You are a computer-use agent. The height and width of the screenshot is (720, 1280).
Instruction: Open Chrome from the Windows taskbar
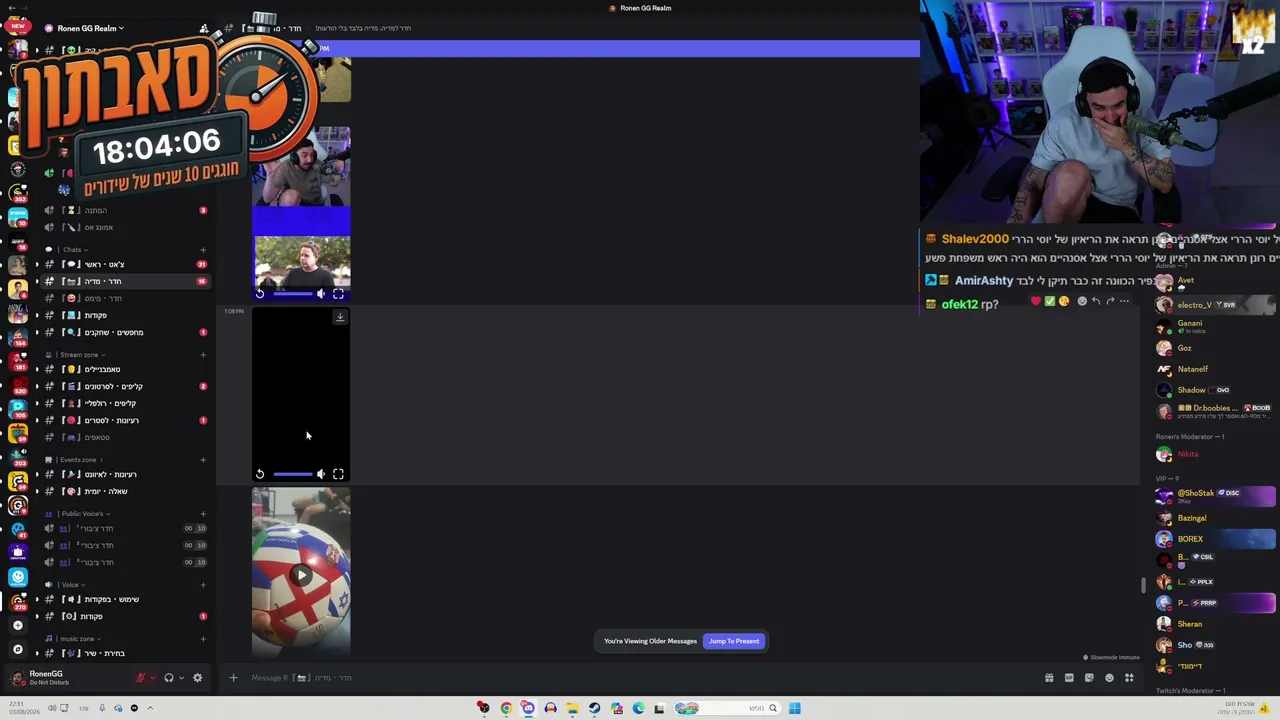[506, 708]
